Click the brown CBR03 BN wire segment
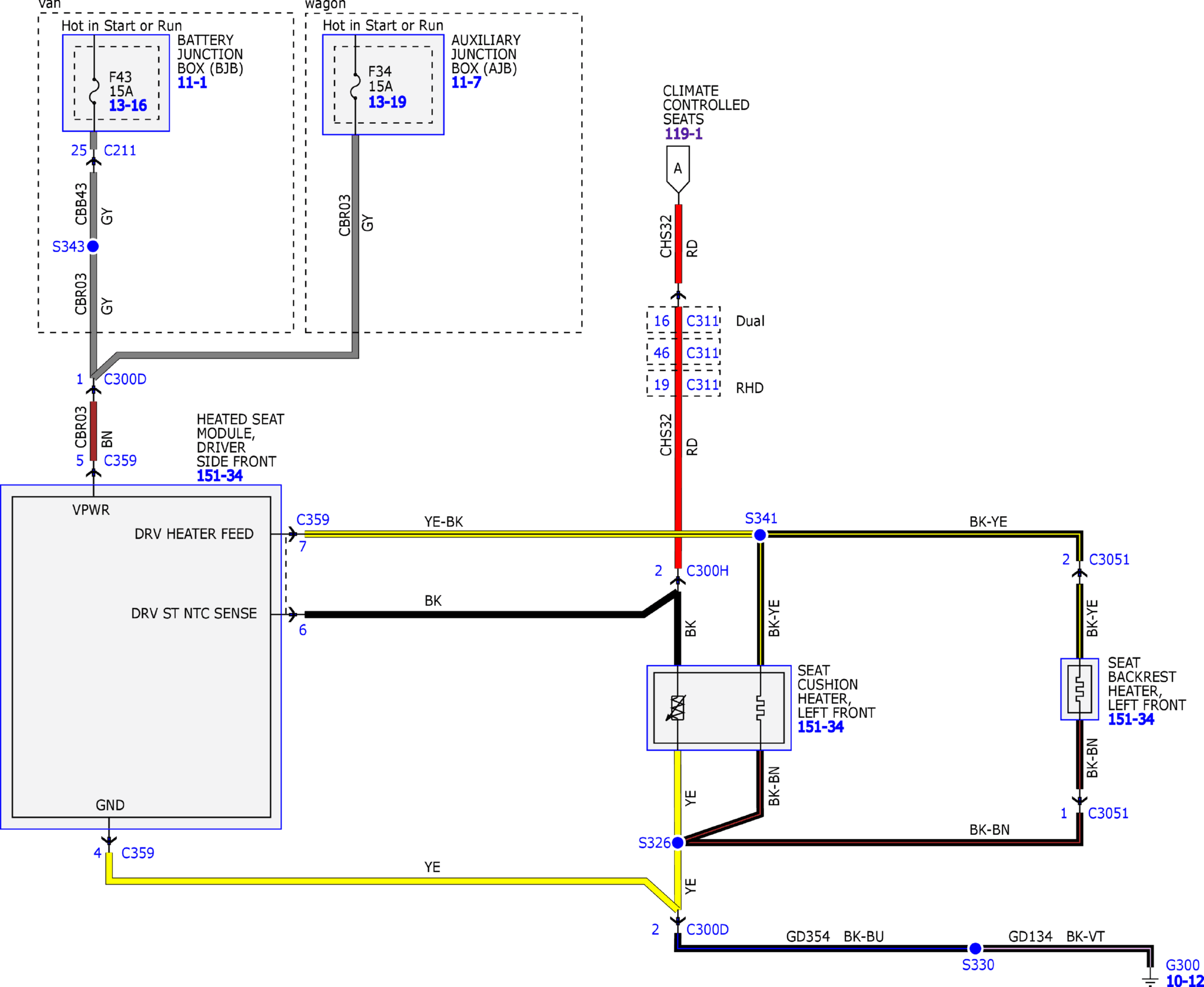The width and height of the screenshot is (1204, 987). pyautogui.click(x=94, y=431)
